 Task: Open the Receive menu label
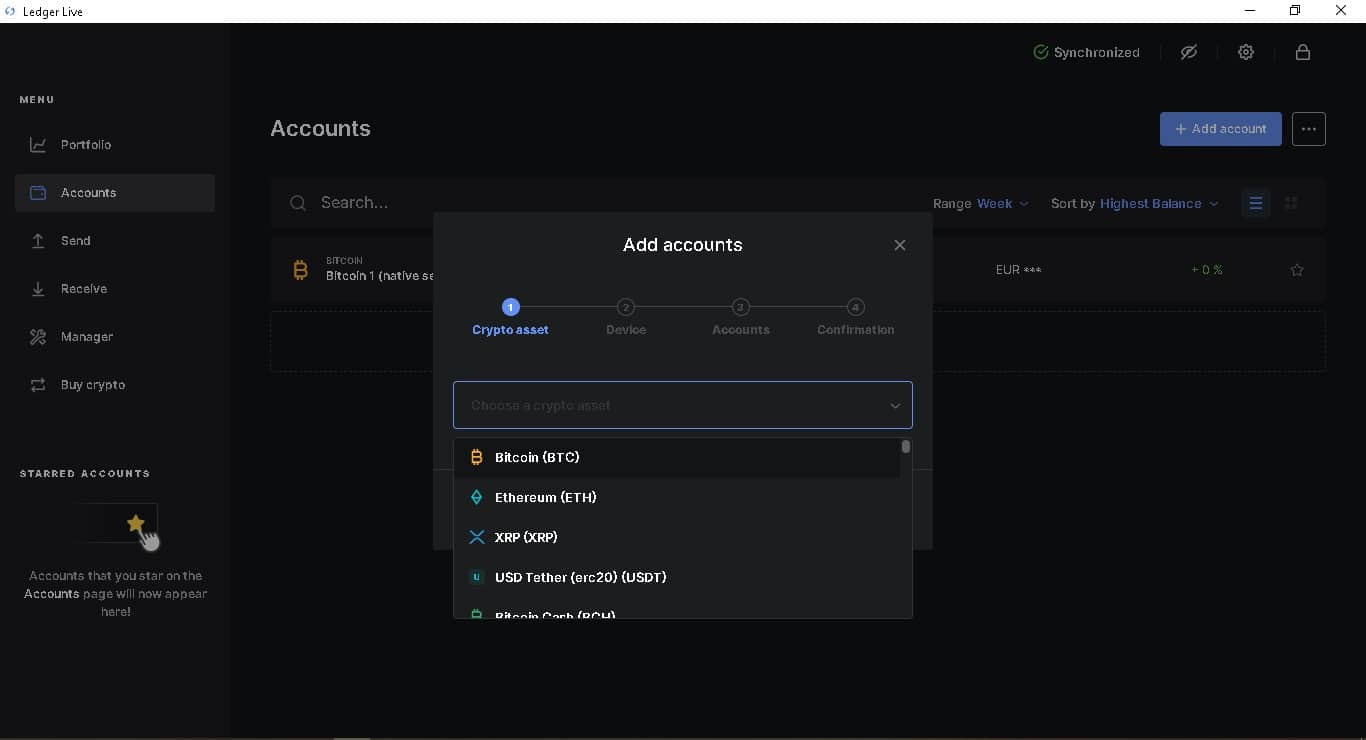click(x=84, y=289)
